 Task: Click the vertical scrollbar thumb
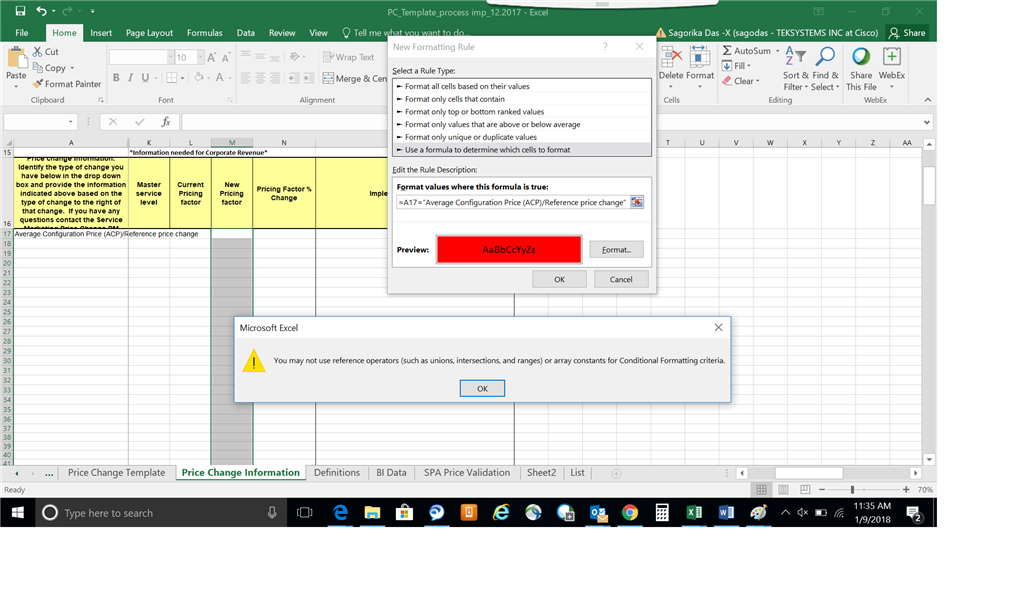click(929, 186)
